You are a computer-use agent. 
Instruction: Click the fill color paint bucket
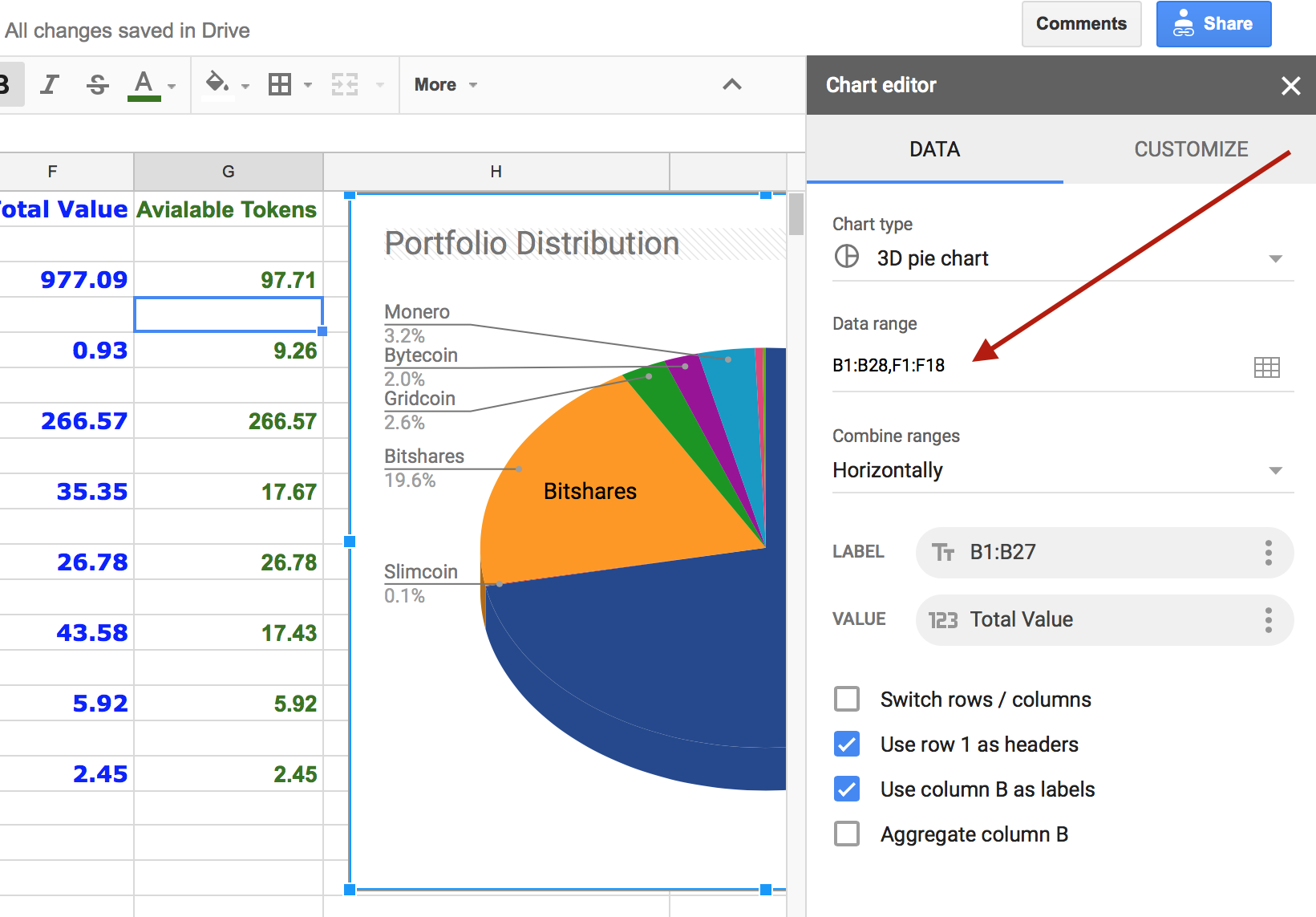coord(217,83)
